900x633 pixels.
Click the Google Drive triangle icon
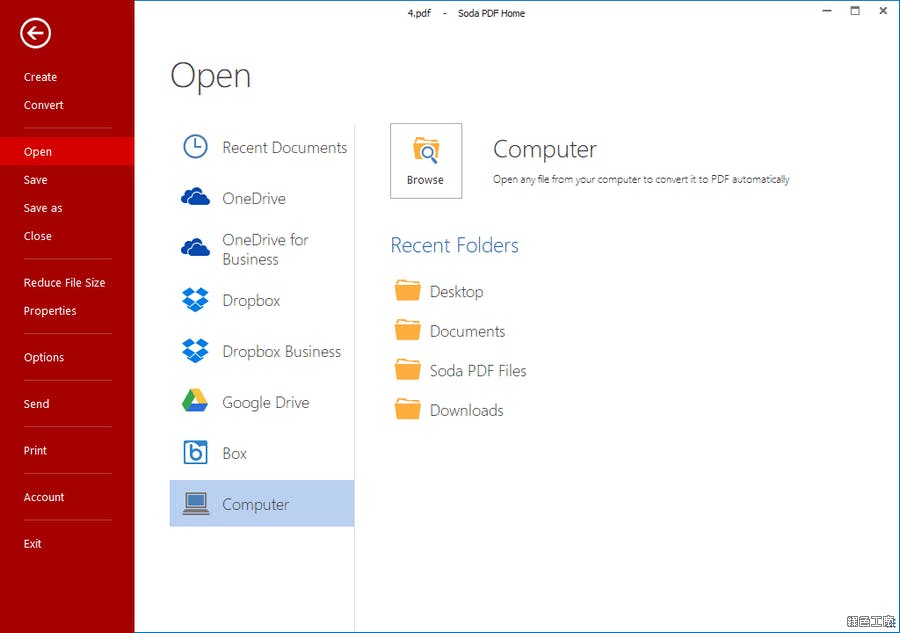coord(195,401)
